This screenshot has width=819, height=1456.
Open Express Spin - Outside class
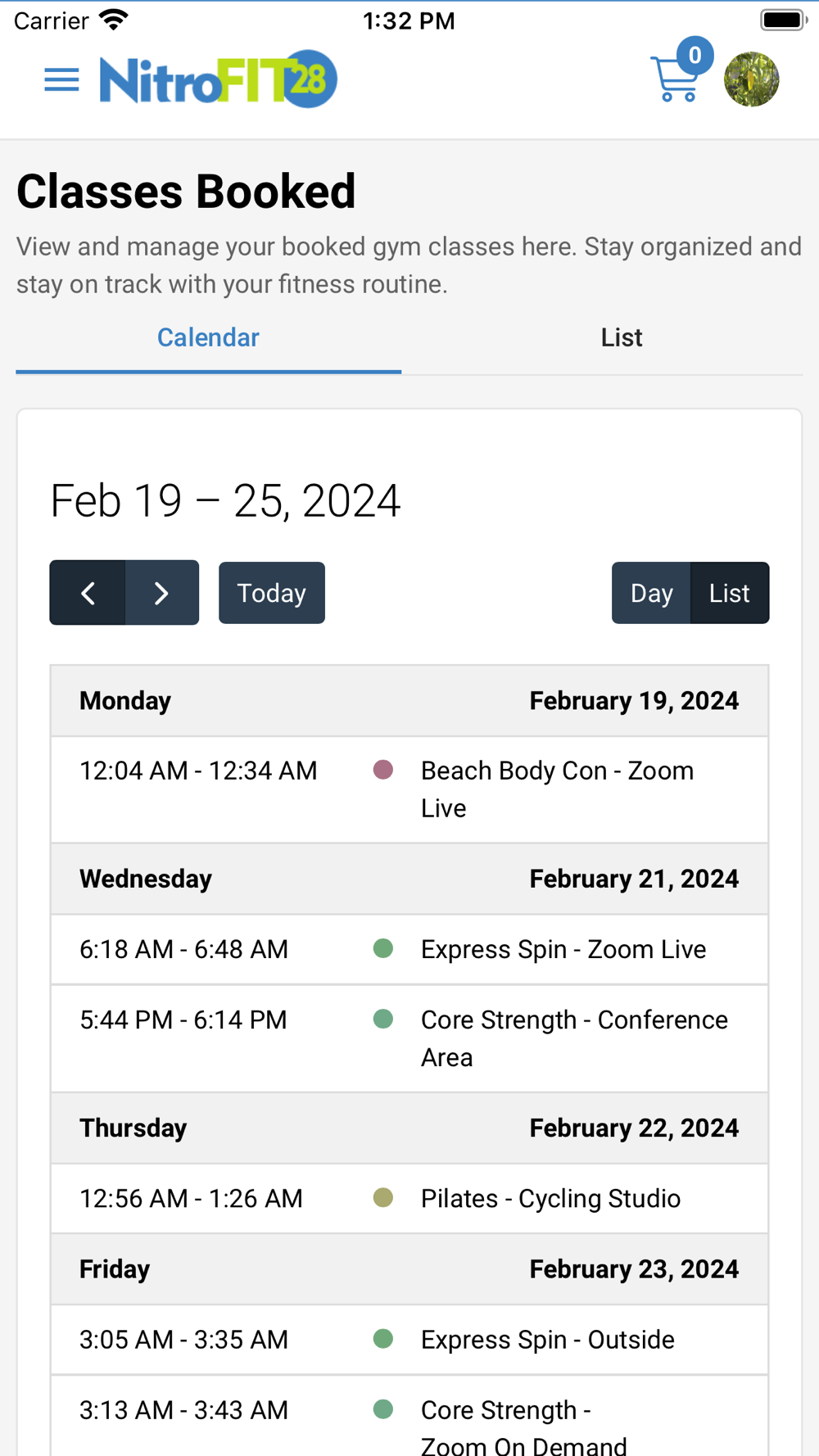(547, 1340)
